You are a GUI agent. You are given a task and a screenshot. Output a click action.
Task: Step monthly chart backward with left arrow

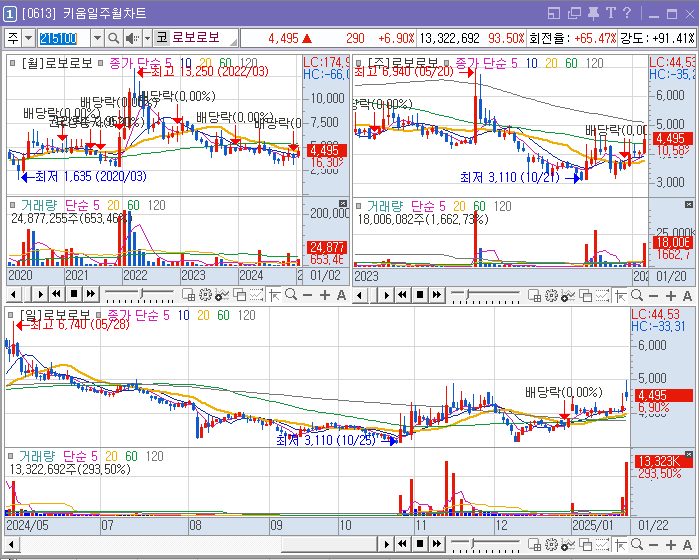(13, 294)
